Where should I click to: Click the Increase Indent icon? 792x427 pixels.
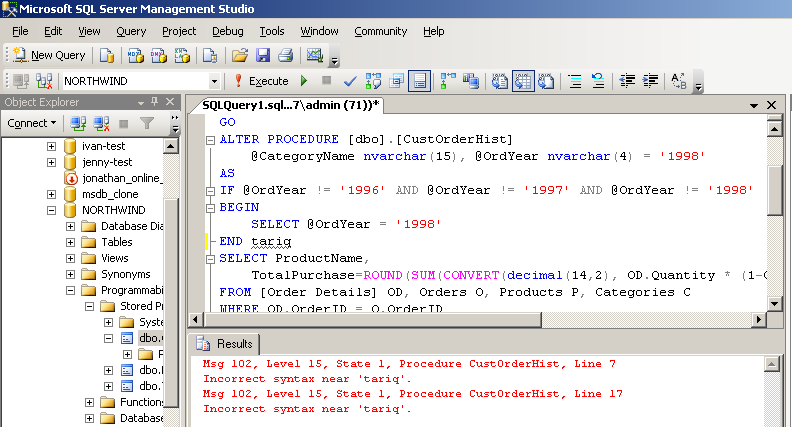point(650,81)
